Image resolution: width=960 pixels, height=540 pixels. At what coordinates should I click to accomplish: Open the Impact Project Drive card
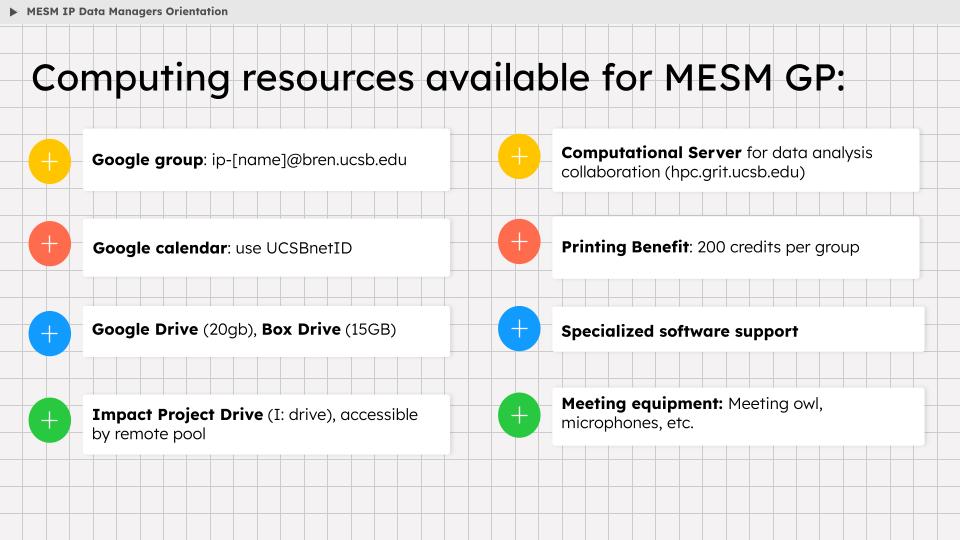point(266,424)
